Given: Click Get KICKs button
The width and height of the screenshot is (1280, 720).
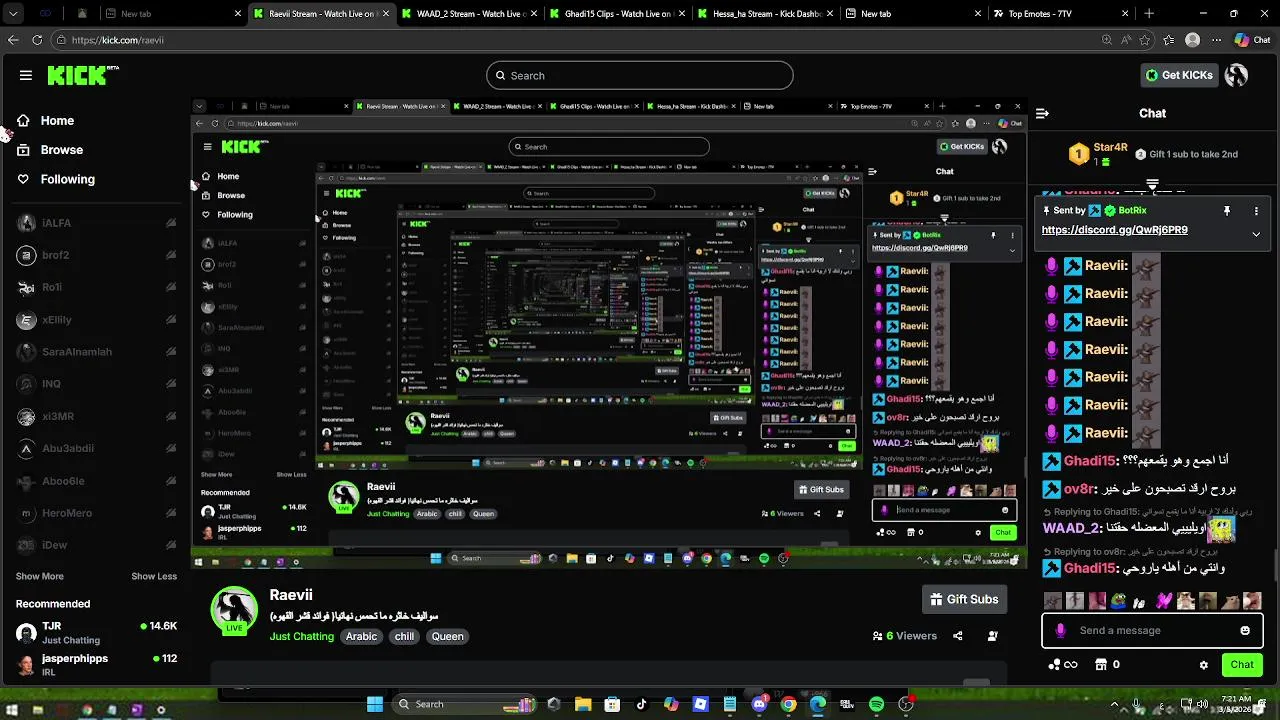Looking at the screenshot, I should [x=1179, y=75].
